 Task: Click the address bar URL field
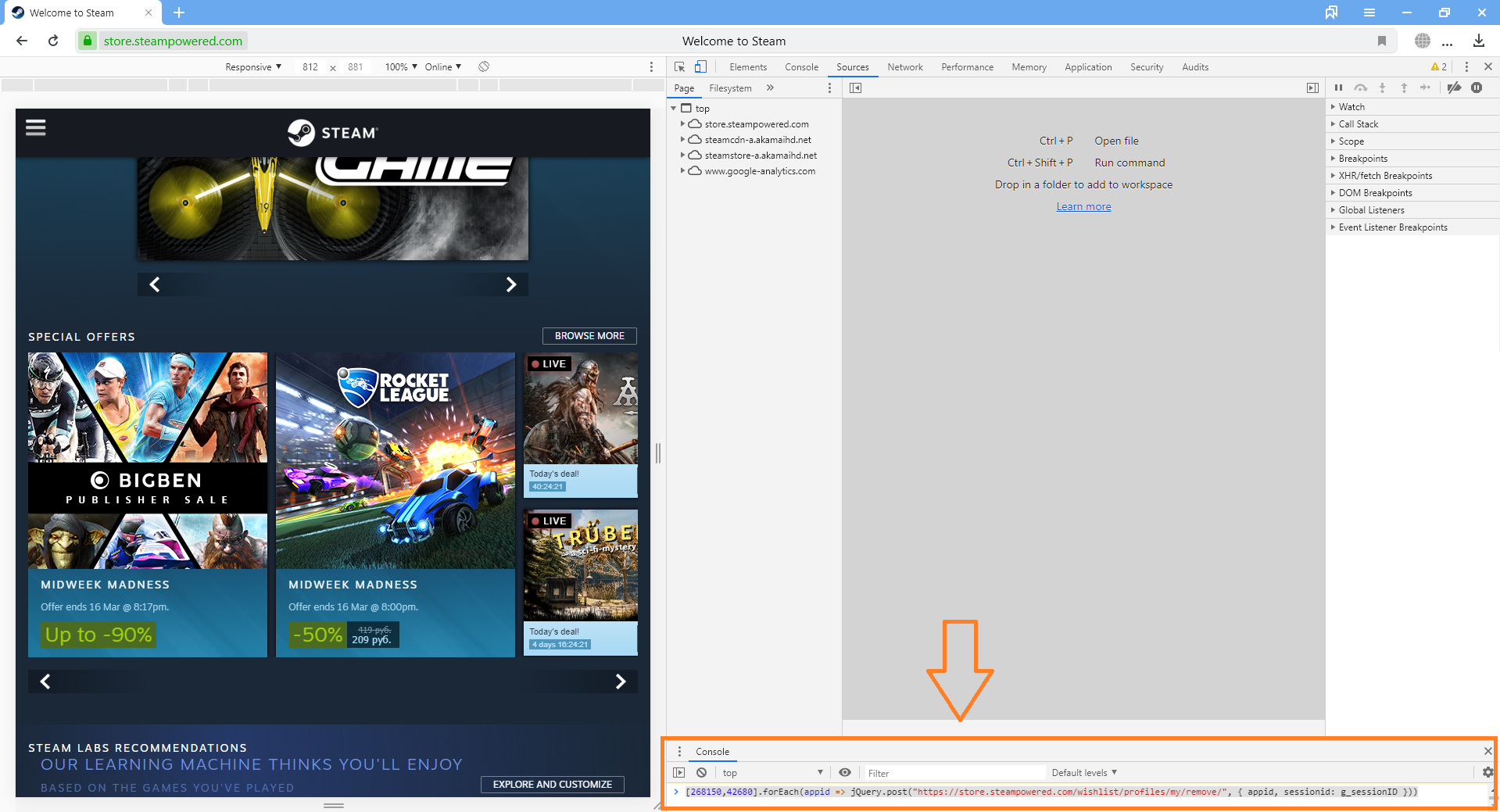pos(173,41)
